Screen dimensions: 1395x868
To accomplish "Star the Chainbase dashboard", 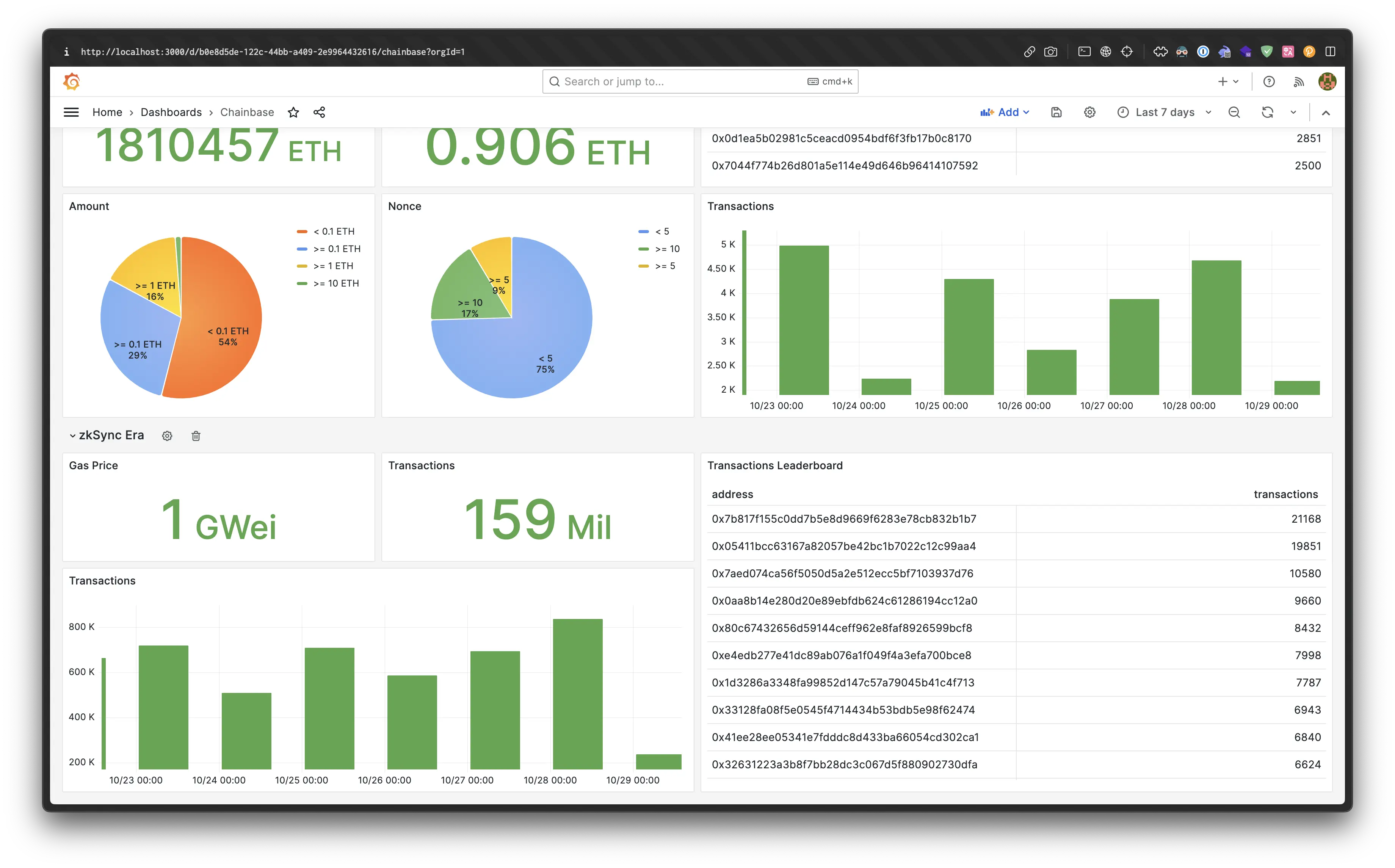I will pyautogui.click(x=293, y=113).
